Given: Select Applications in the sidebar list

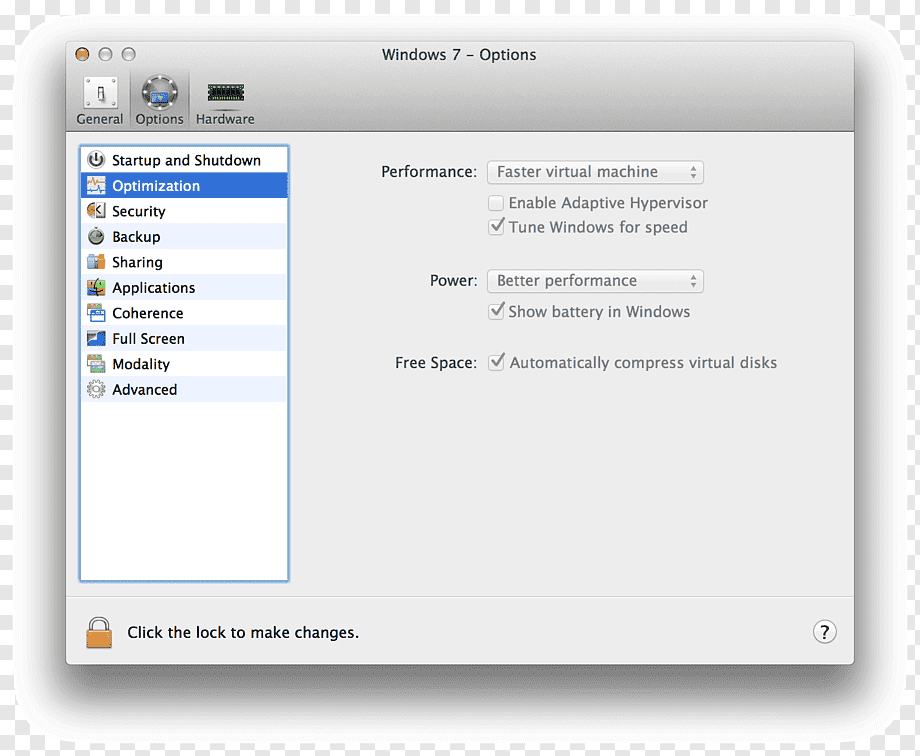Looking at the screenshot, I should click(x=184, y=288).
